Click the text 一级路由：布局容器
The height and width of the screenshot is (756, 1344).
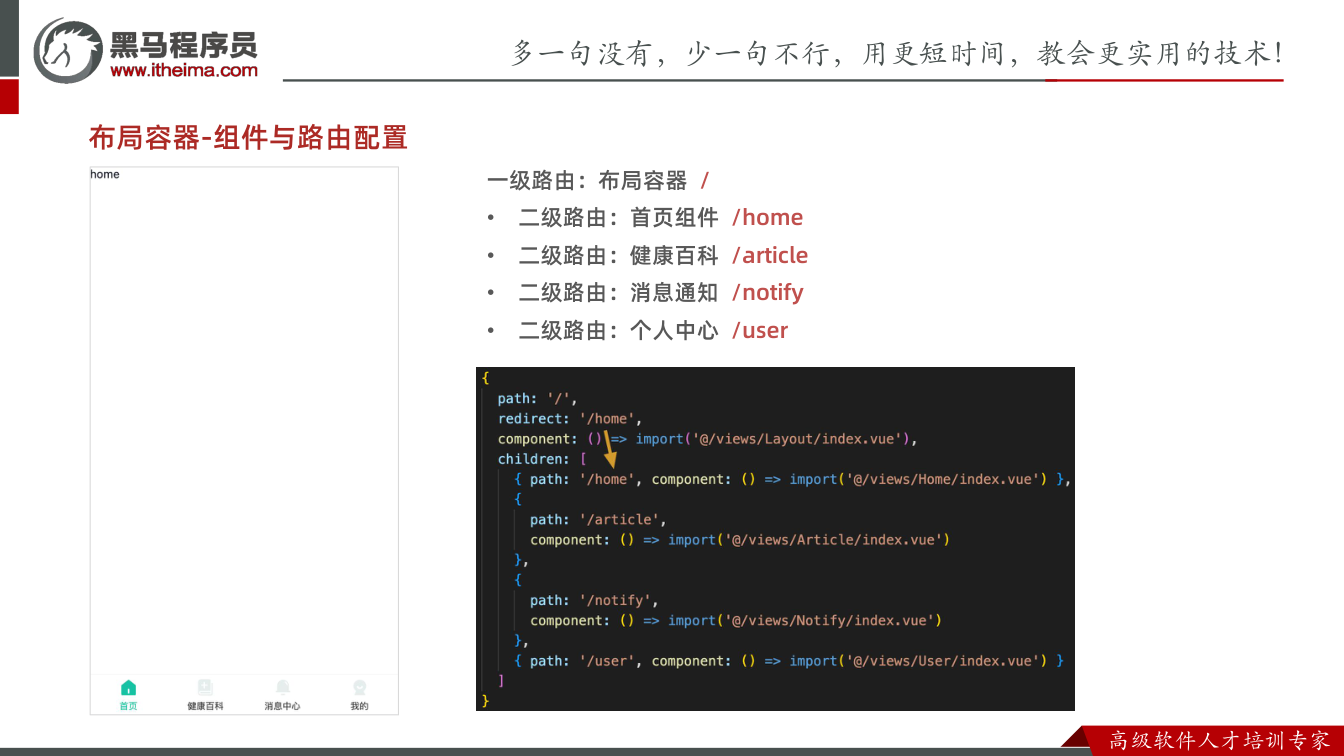pos(587,181)
